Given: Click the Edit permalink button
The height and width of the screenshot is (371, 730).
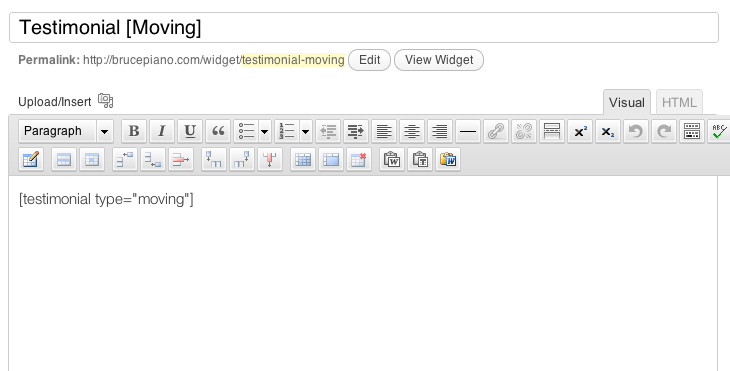Looking at the screenshot, I should (x=369, y=60).
